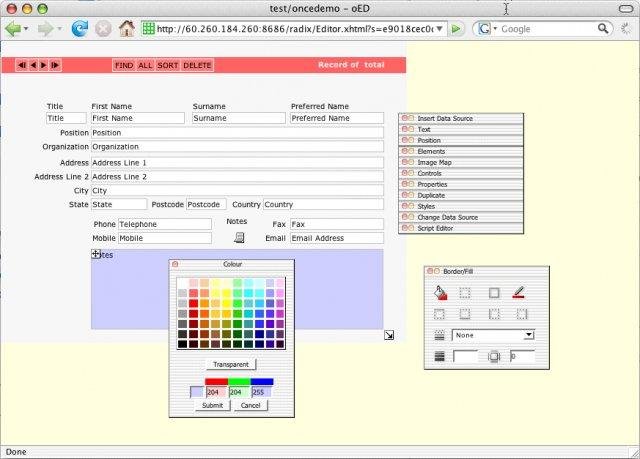Open the Properties palette row
The image size is (640, 459).
[461, 184]
